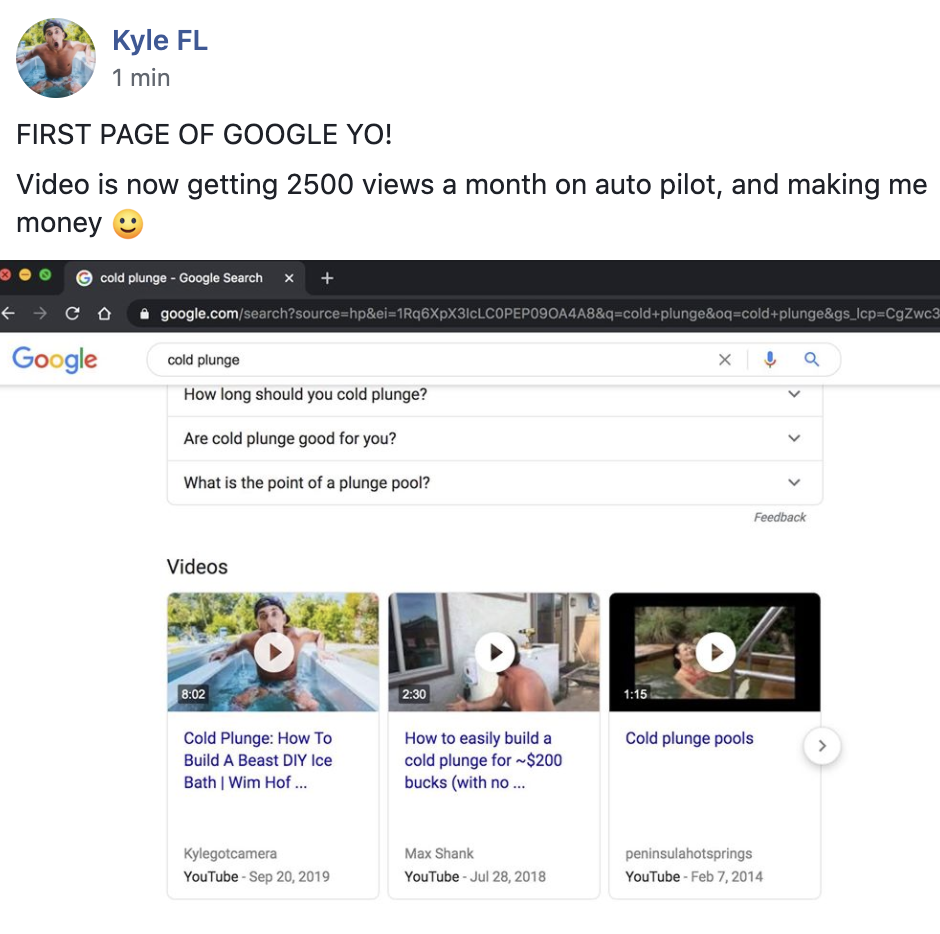
Task: Click the Feedback link
Action: pos(779,517)
